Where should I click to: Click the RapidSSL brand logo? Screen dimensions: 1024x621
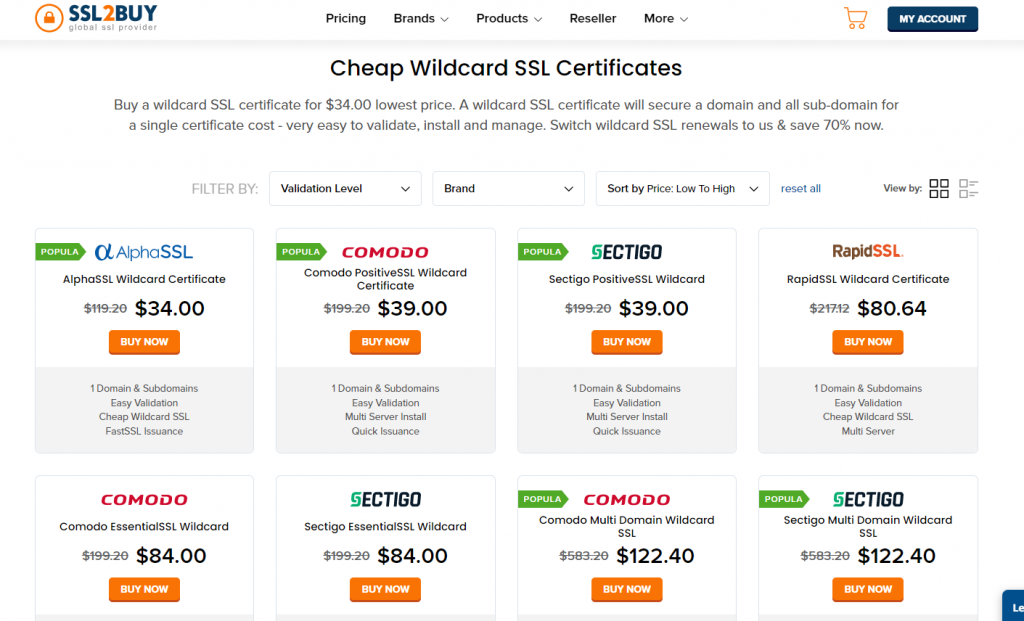pos(867,252)
